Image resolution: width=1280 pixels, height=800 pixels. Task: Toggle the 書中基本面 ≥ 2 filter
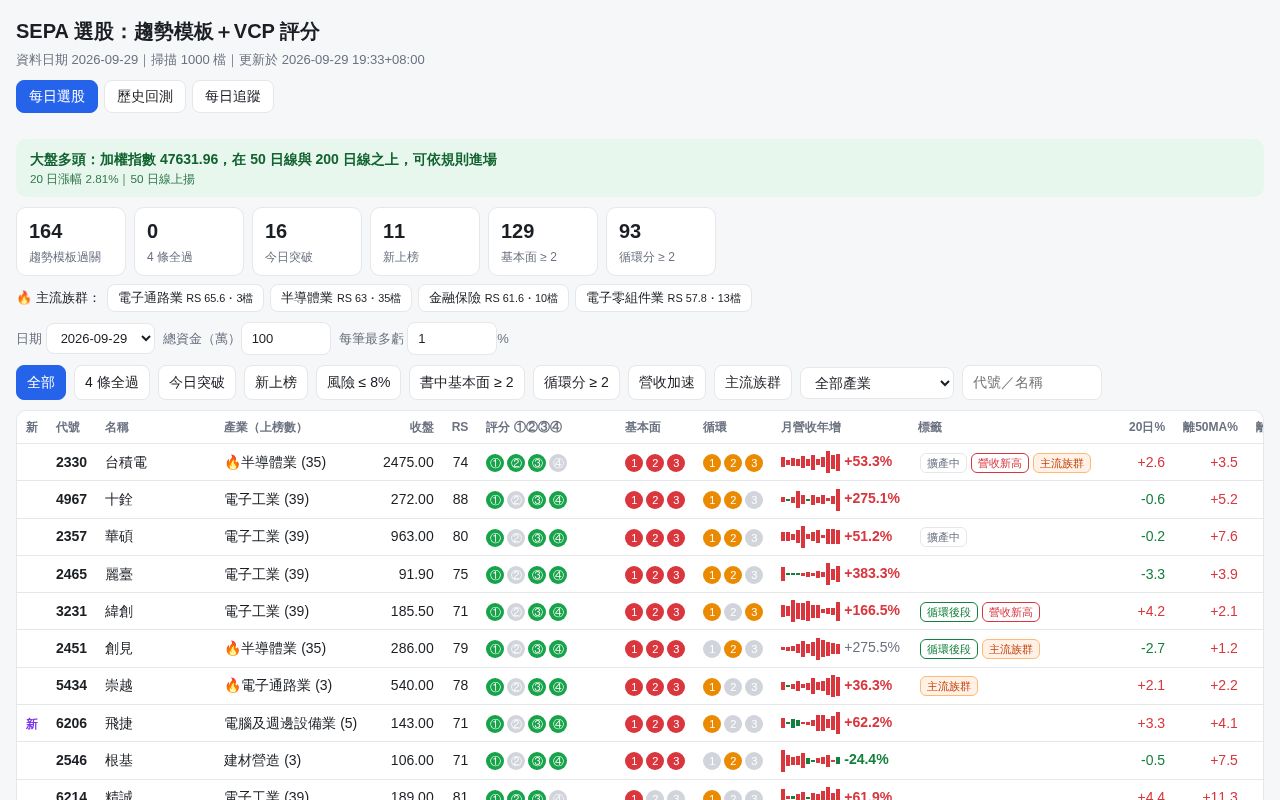pos(467,383)
